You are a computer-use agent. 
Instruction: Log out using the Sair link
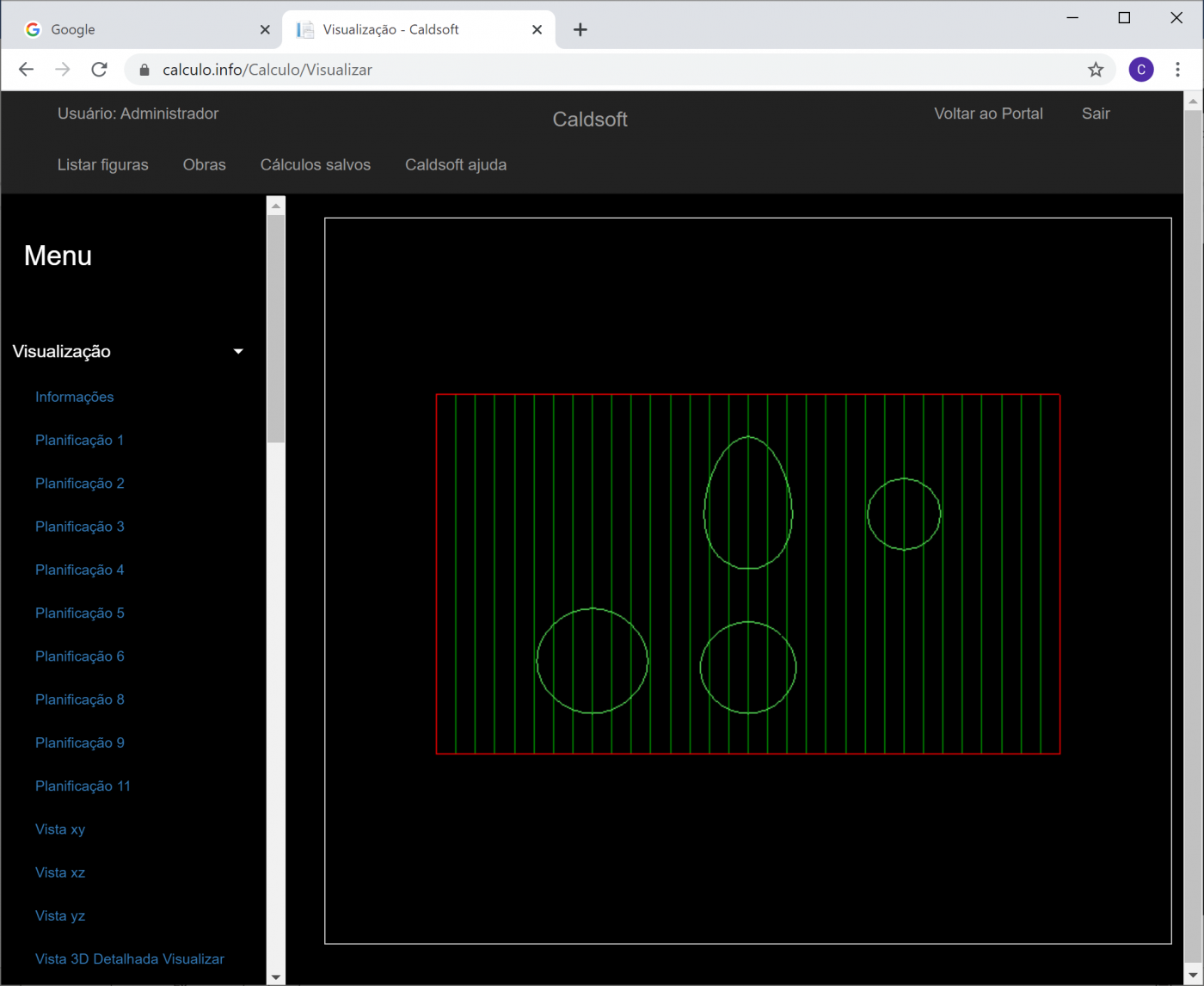coord(1095,114)
